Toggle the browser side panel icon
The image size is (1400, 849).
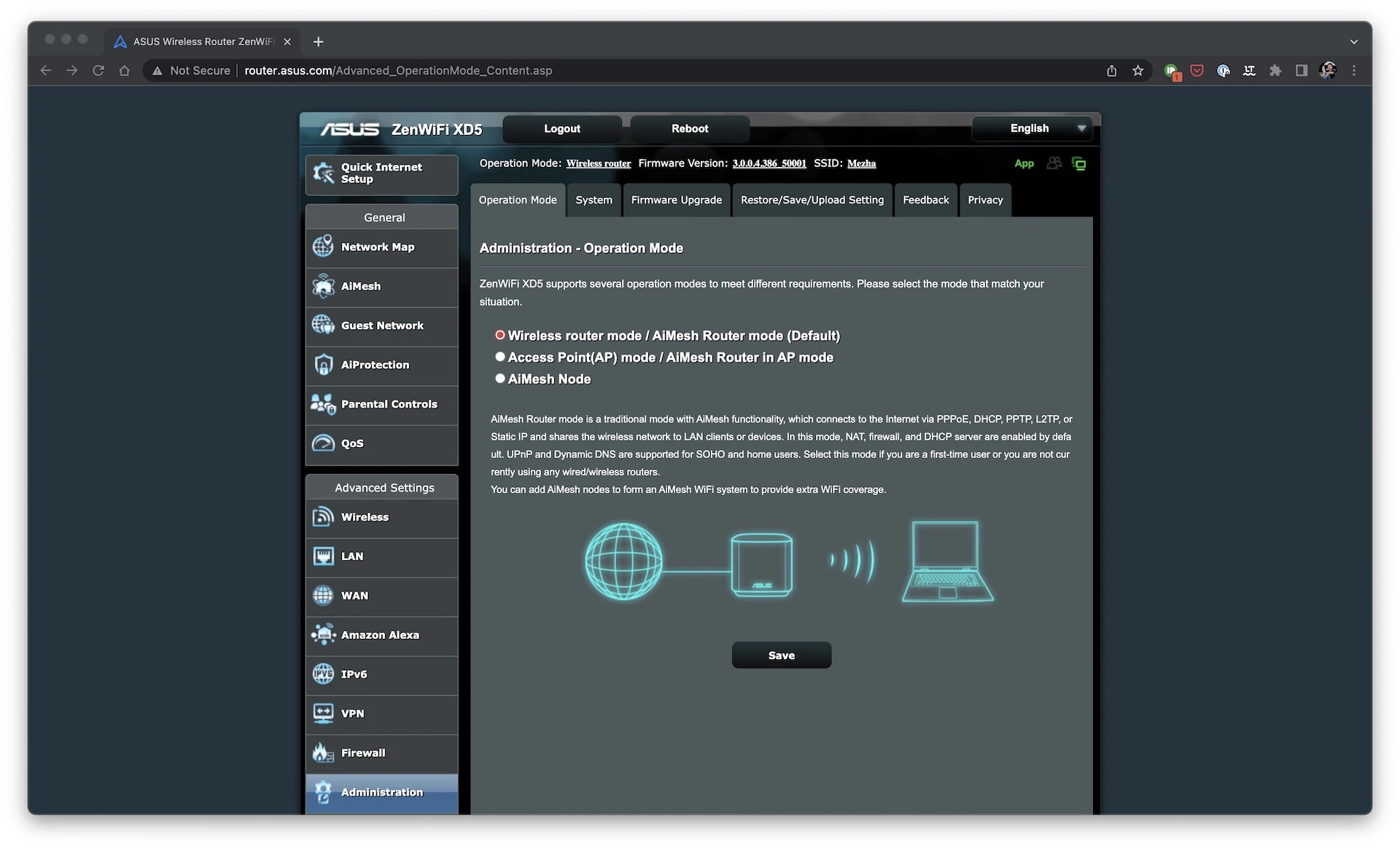pos(1302,71)
